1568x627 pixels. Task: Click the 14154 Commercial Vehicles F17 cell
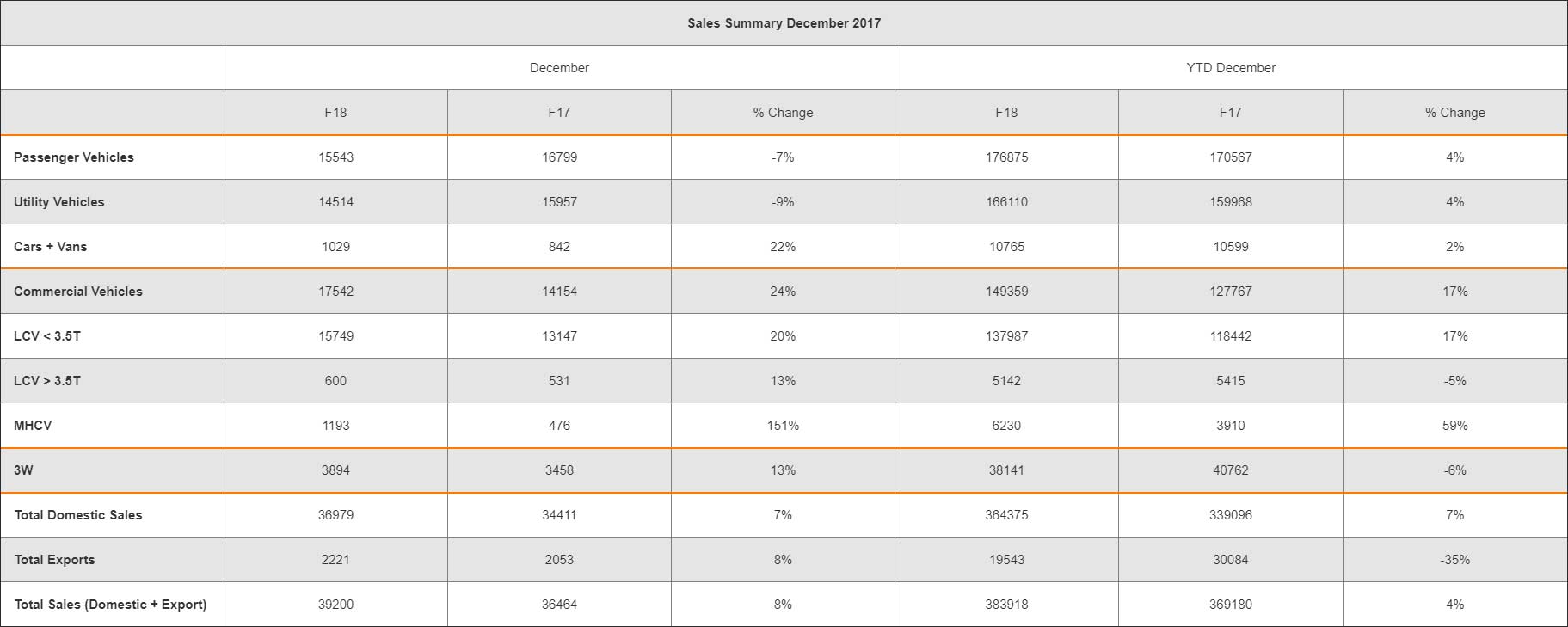click(559, 292)
